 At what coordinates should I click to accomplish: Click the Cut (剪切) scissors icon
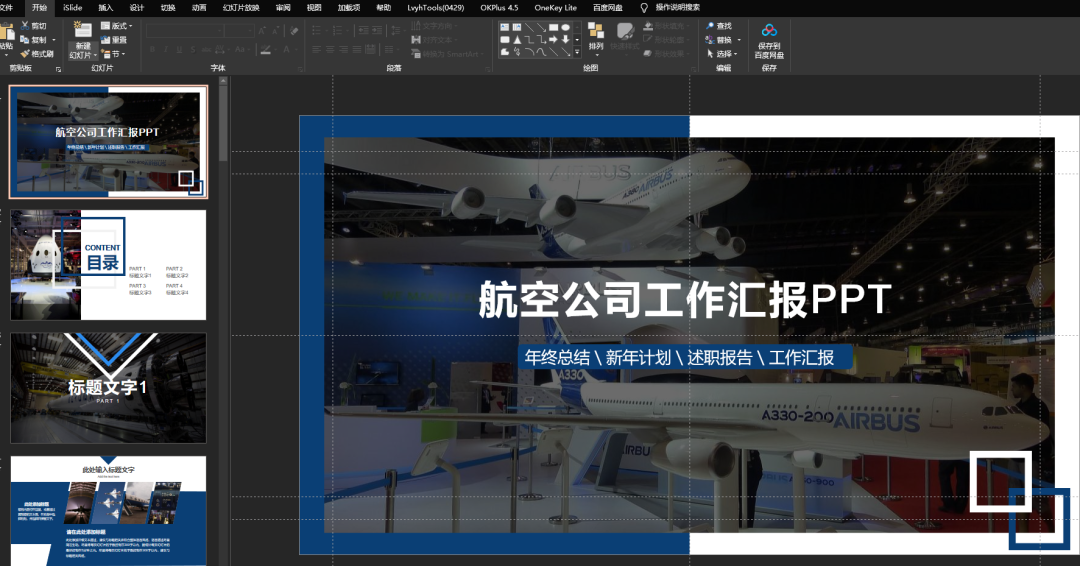pos(25,25)
